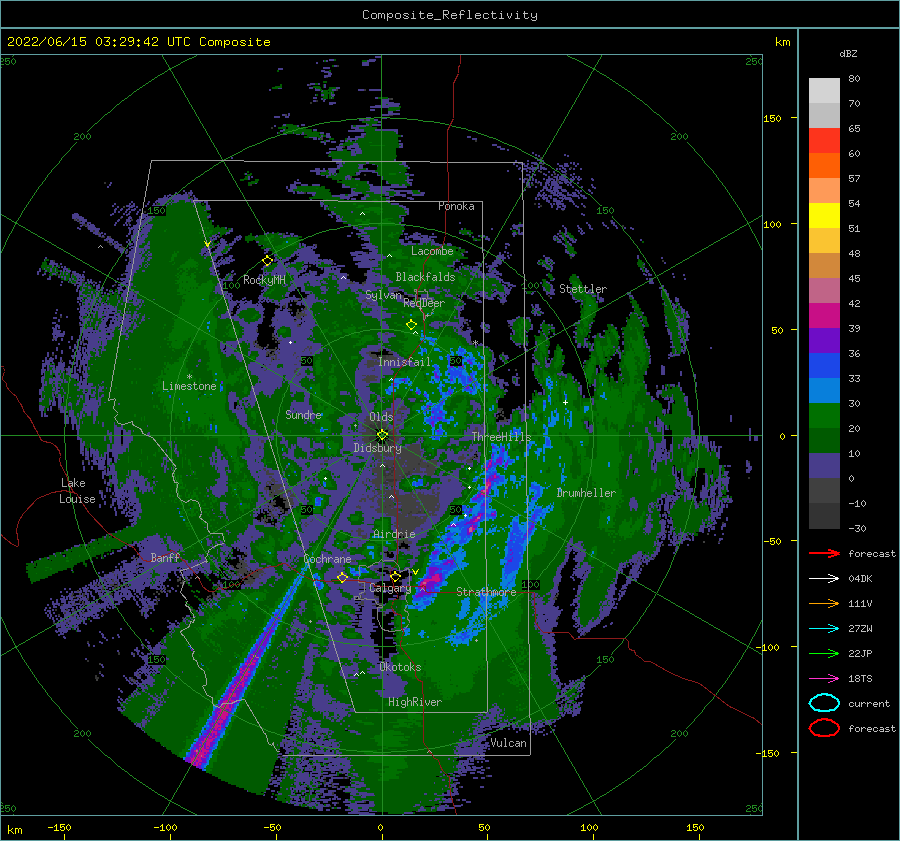
Task: Click the 18TS legend label
Action: [860, 679]
